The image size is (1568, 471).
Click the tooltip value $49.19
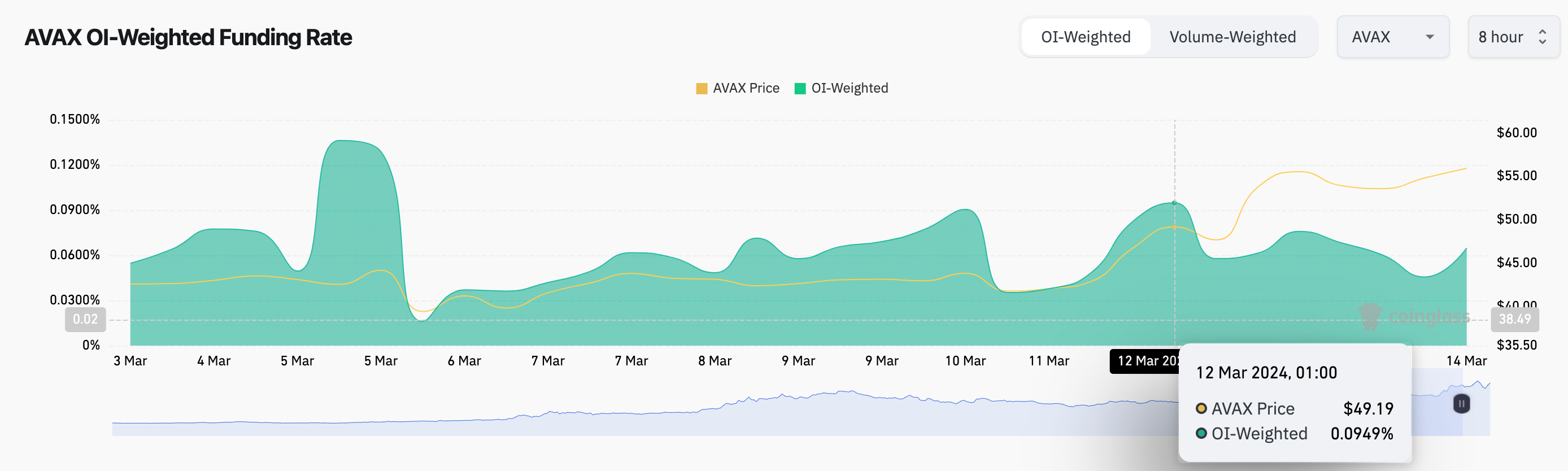(1369, 408)
